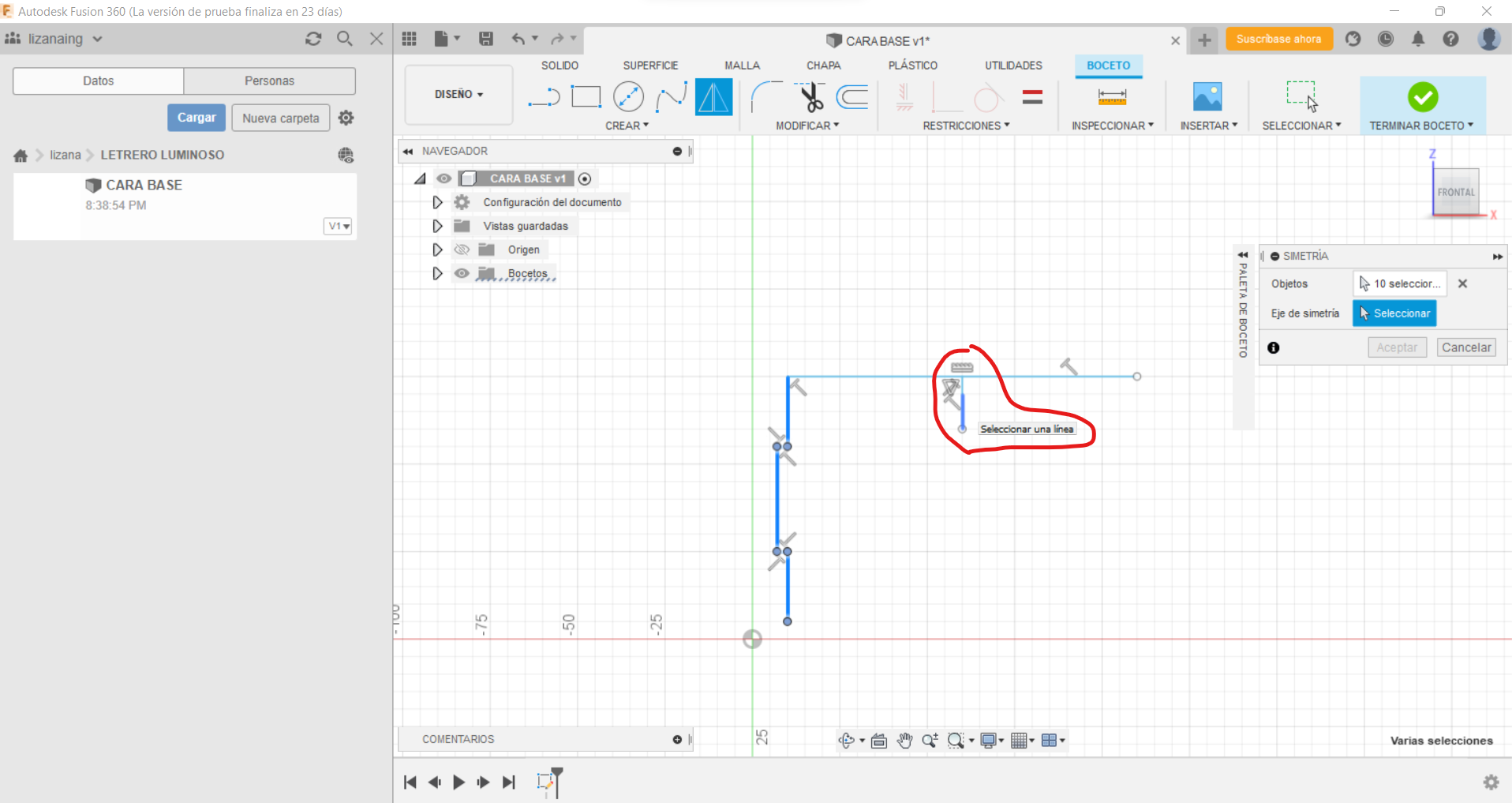1512x803 pixels.
Task: Select the Trim scissors tool
Action: pos(810,97)
